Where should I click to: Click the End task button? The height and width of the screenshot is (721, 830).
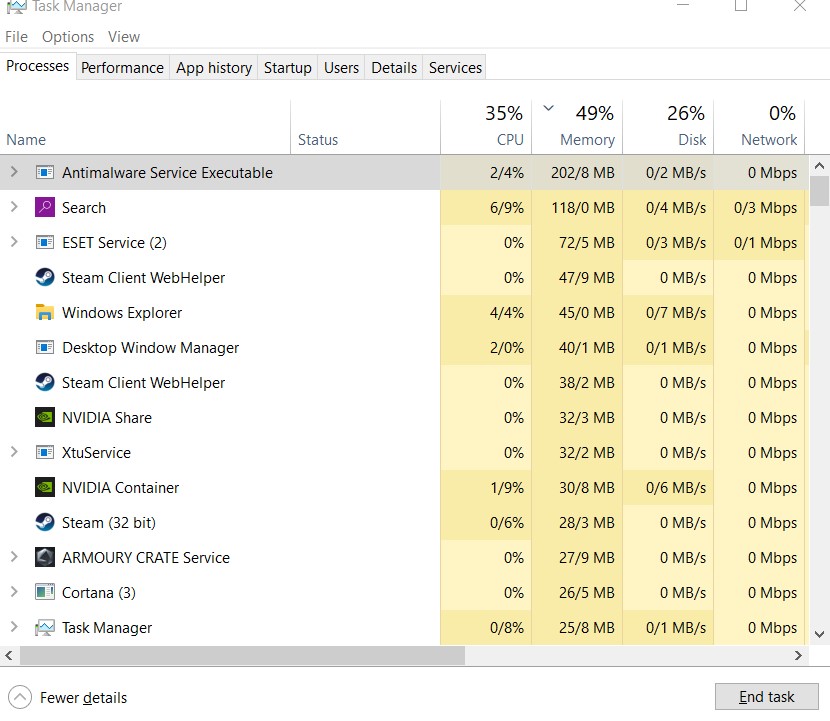point(766,697)
